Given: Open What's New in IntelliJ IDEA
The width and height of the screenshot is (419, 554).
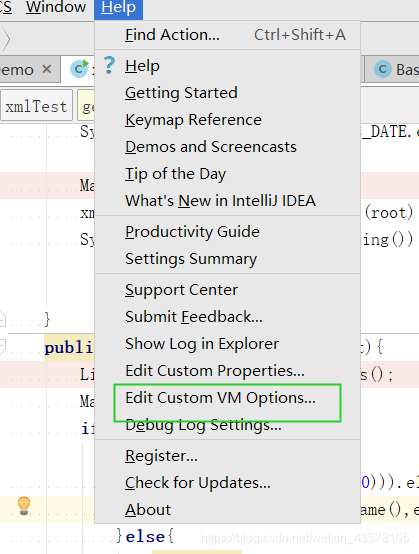Looking at the screenshot, I should (x=228, y=201).
